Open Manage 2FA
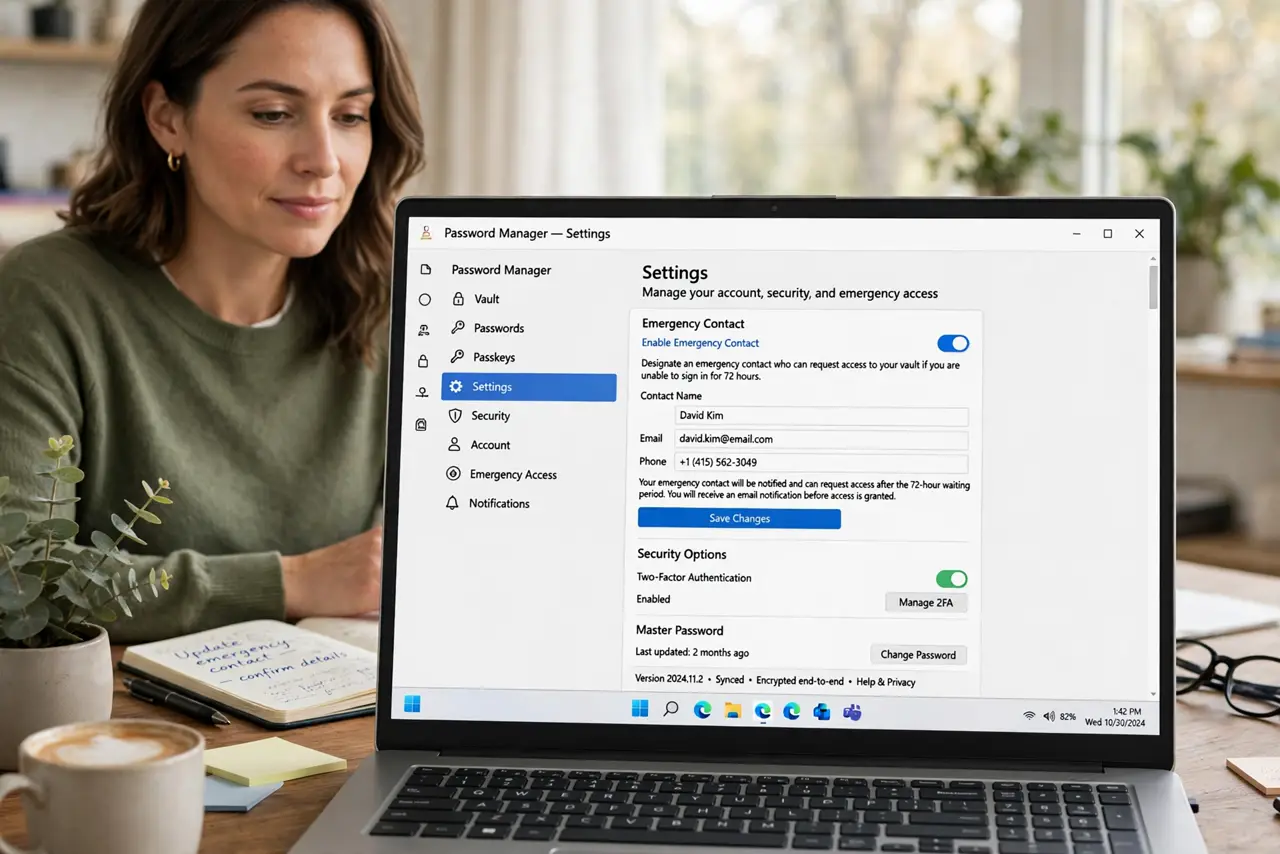 coord(926,602)
